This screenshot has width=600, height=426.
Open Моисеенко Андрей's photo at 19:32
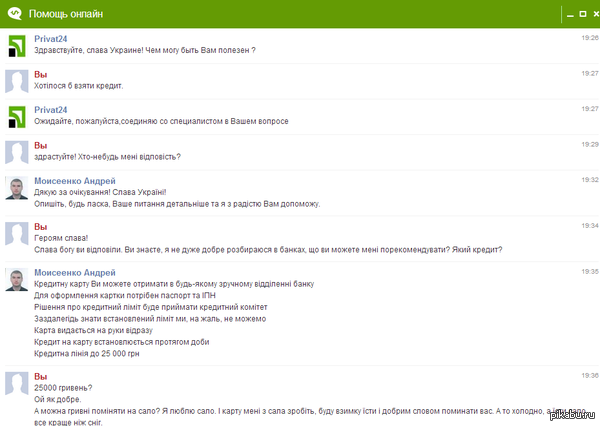(x=16, y=188)
